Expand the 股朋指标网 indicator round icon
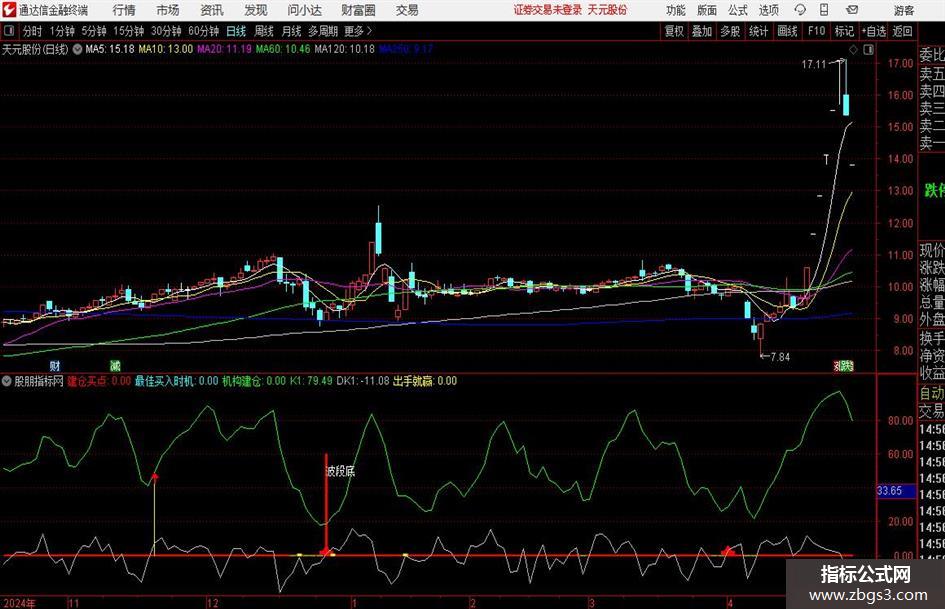This screenshot has width=945, height=609. pyautogui.click(x=7, y=381)
